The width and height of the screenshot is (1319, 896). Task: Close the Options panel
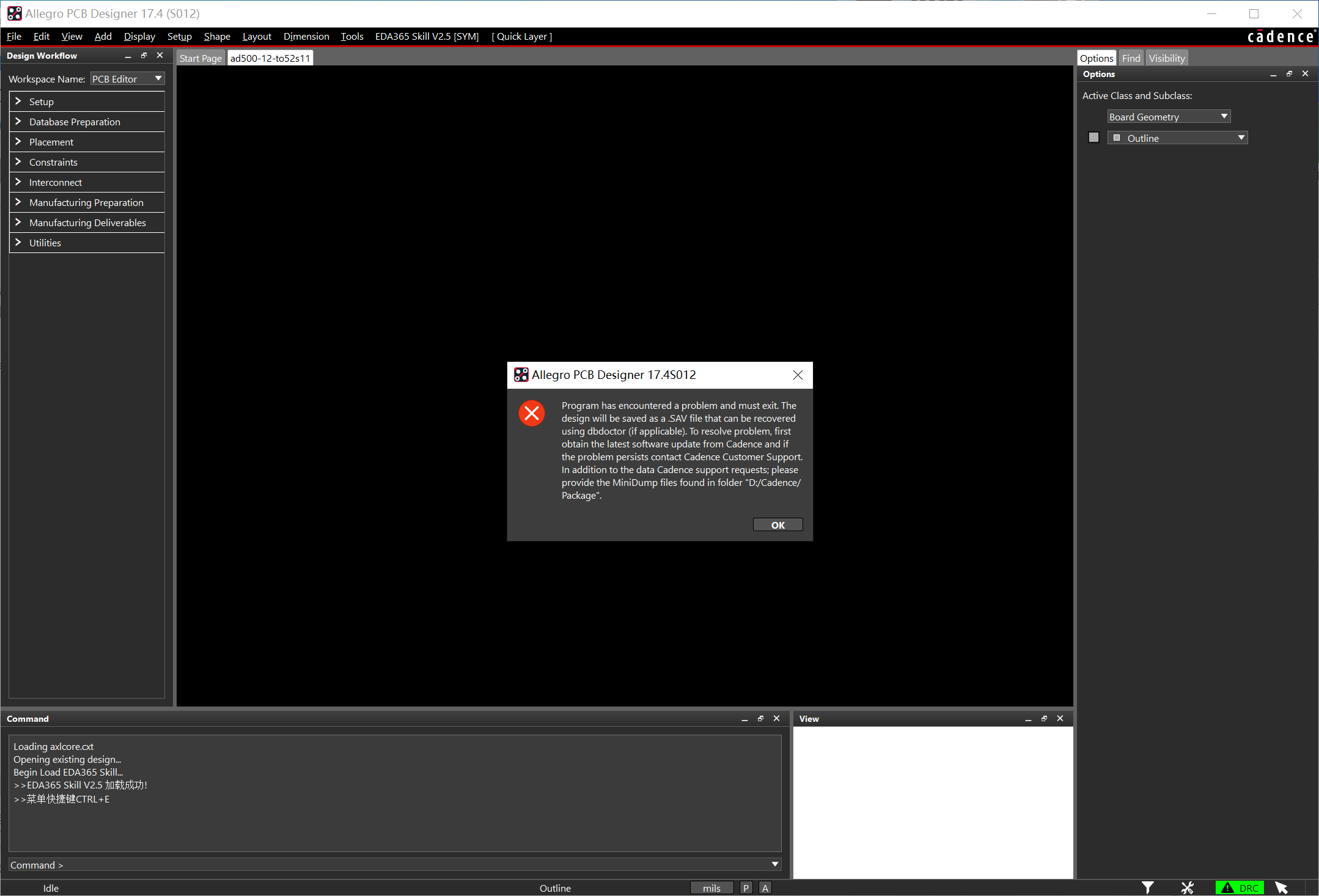click(1305, 74)
